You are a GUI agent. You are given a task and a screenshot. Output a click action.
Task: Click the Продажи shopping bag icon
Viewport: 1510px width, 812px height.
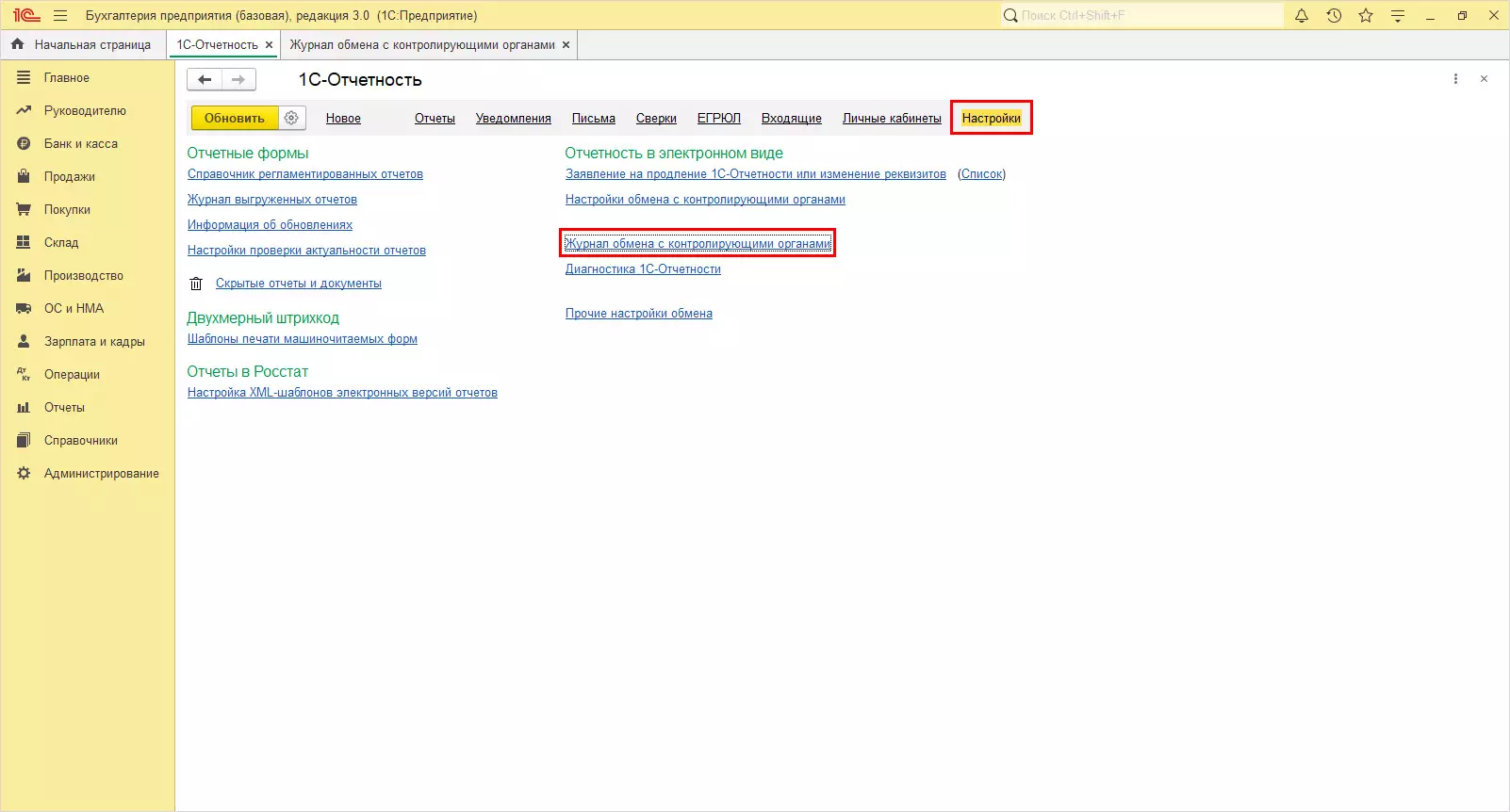(x=24, y=176)
